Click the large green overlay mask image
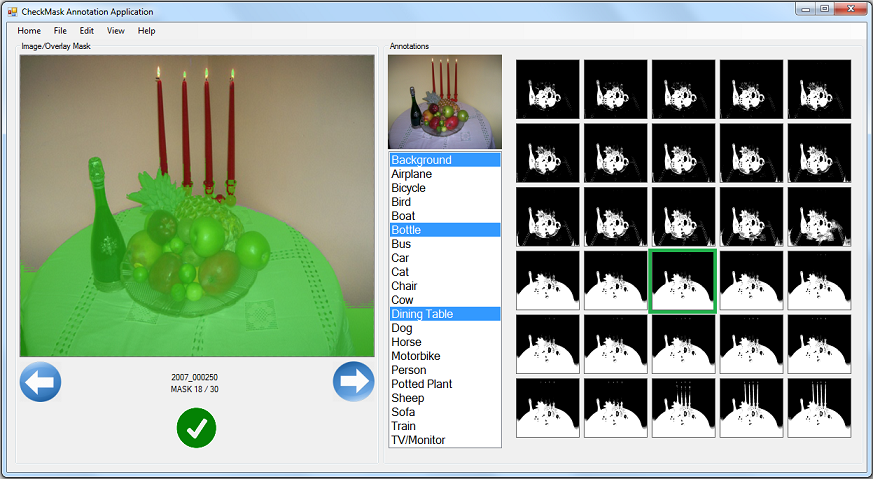873x479 pixels. (198, 205)
